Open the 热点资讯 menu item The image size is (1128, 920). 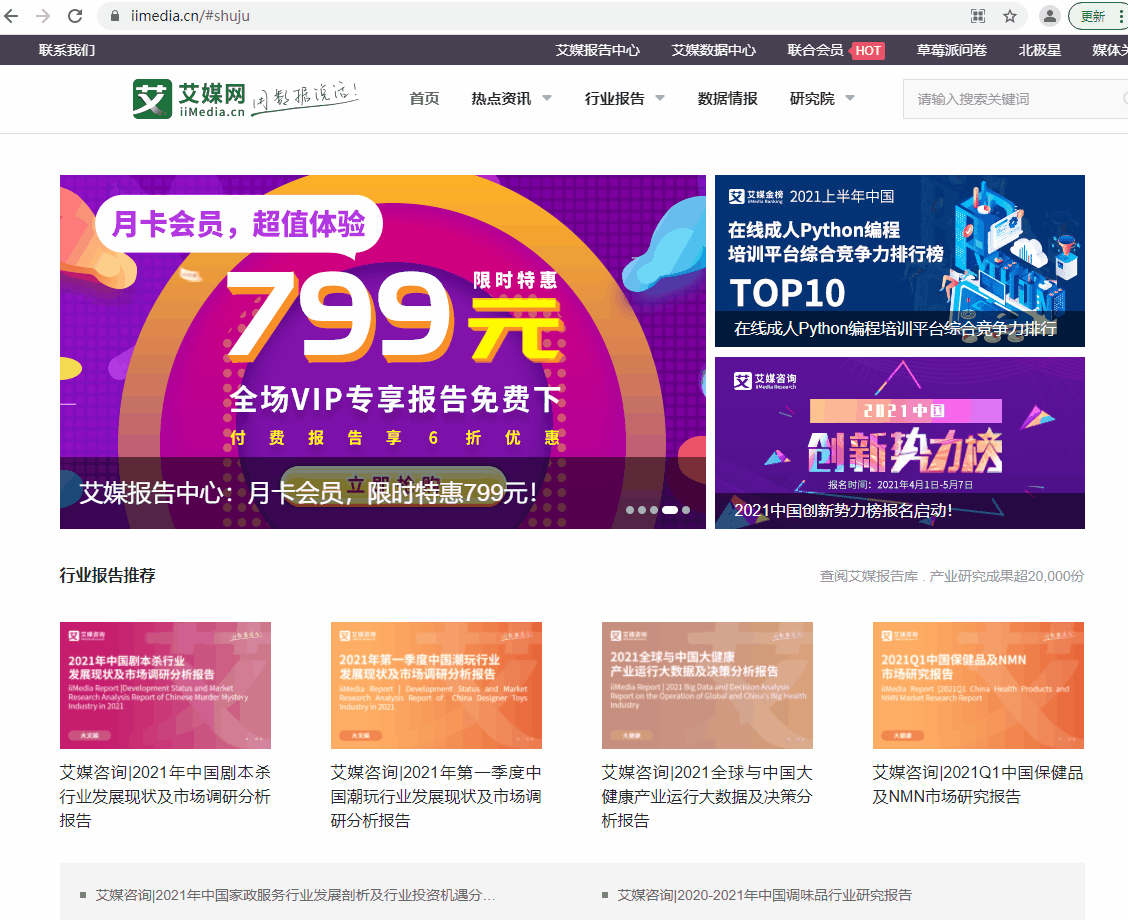(x=501, y=99)
